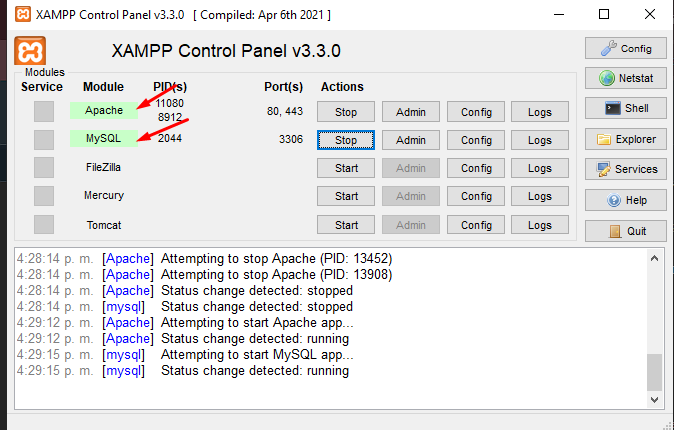Toggle the MySQL service checkbox

click(x=44, y=139)
